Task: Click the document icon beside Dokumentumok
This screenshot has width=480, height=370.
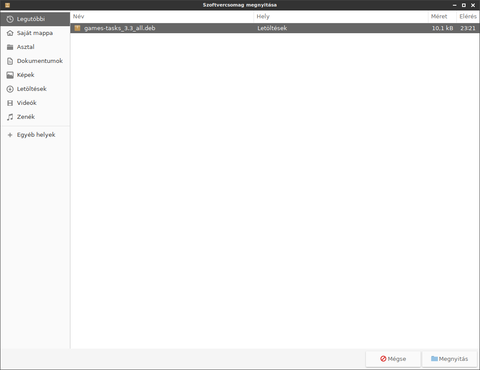Action: pyautogui.click(x=10, y=61)
